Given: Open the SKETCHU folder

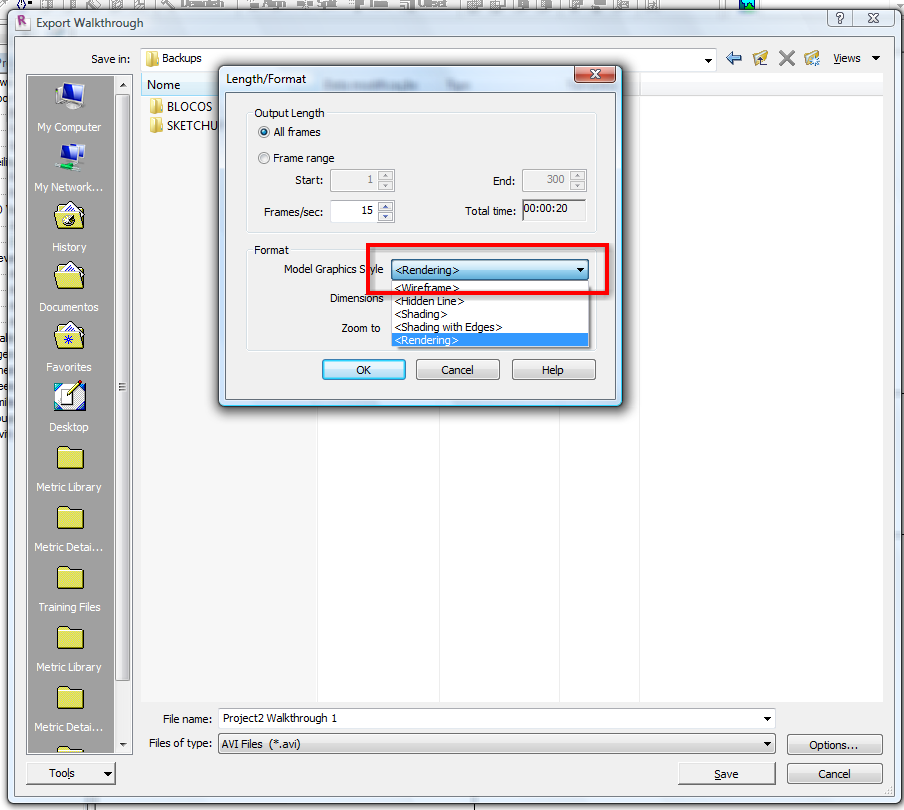Looking at the screenshot, I should click(x=183, y=126).
